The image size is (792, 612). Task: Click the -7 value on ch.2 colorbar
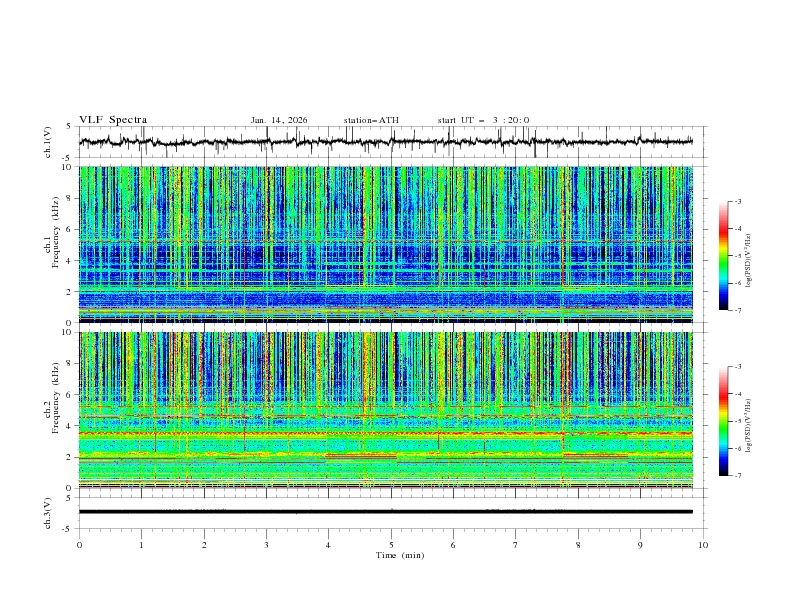pyautogui.click(x=737, y=476)
